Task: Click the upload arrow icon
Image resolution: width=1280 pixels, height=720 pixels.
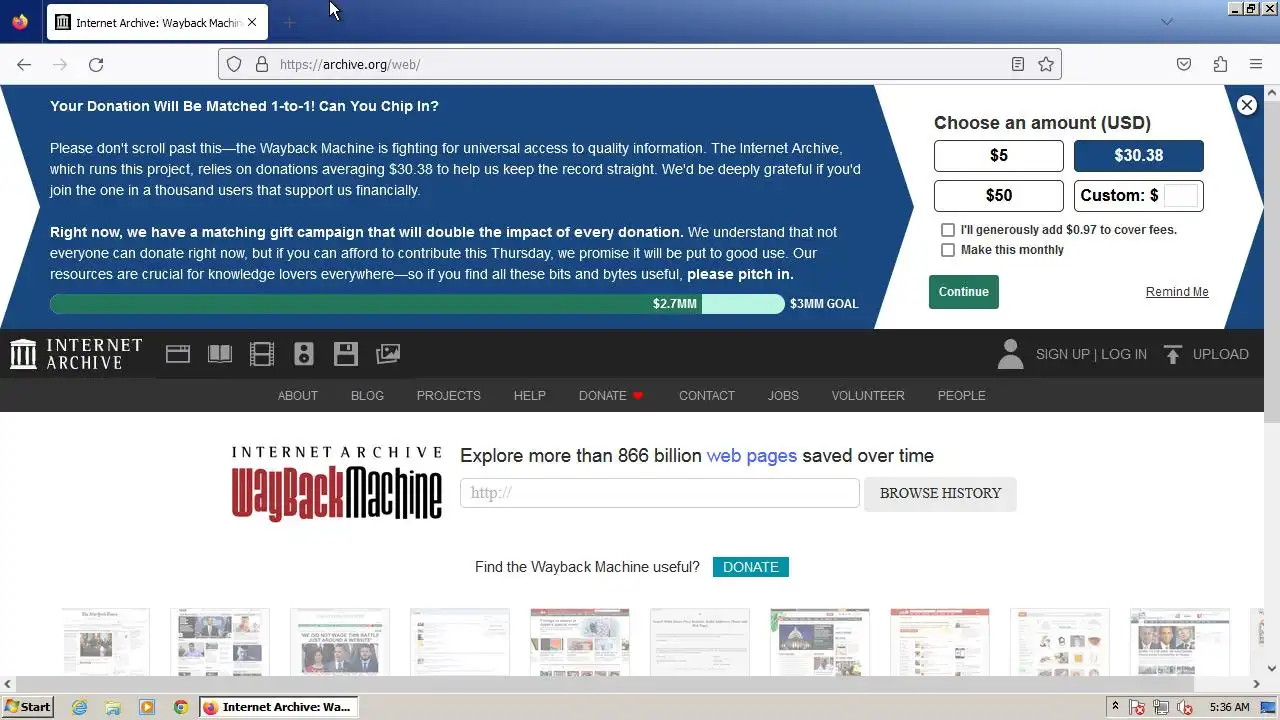Action: pos(1173,354)
